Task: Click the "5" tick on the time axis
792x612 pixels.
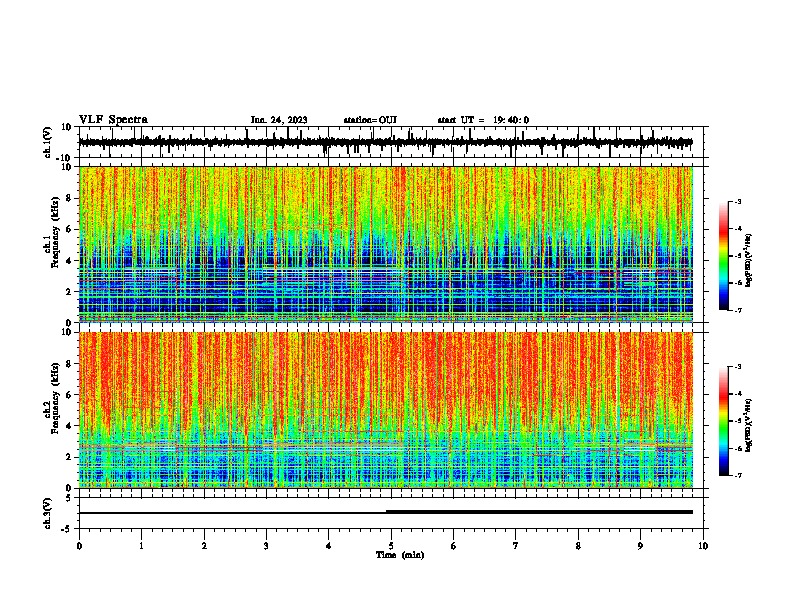Action: (x=391, y=546)
